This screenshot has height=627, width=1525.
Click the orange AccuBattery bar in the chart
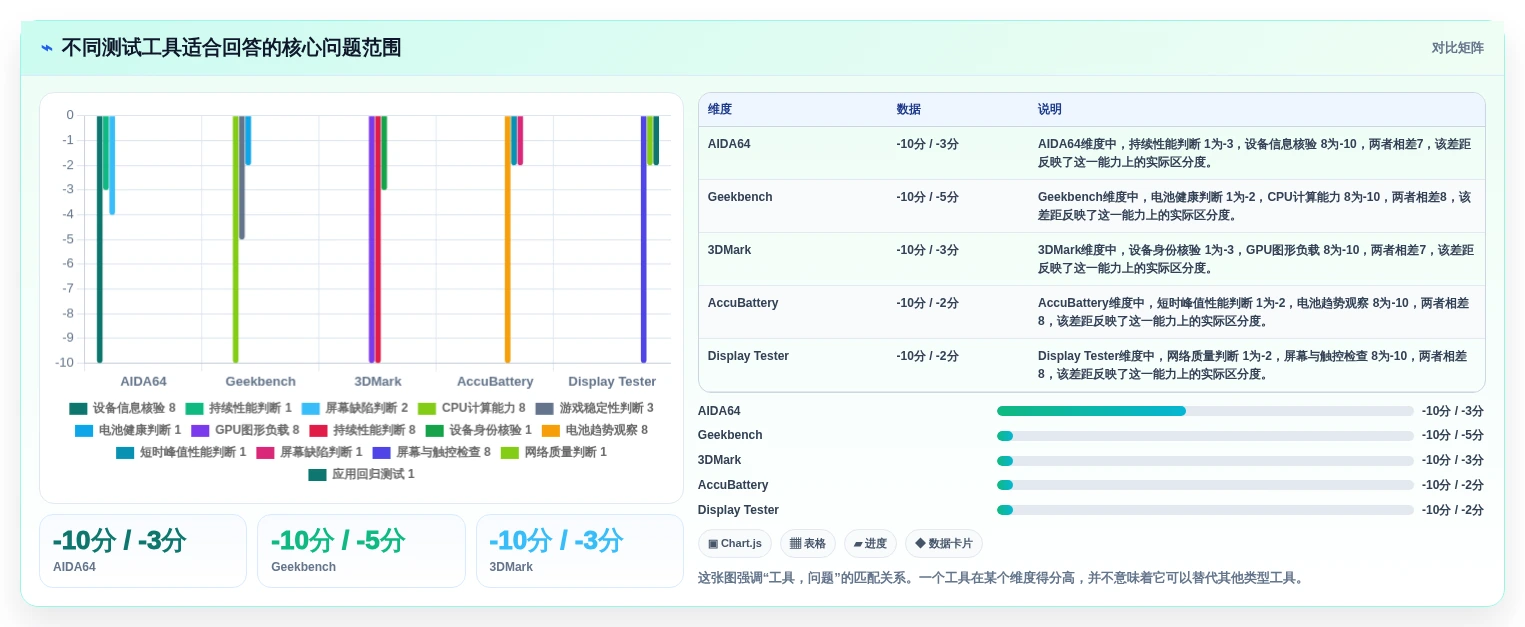point(508,238)
